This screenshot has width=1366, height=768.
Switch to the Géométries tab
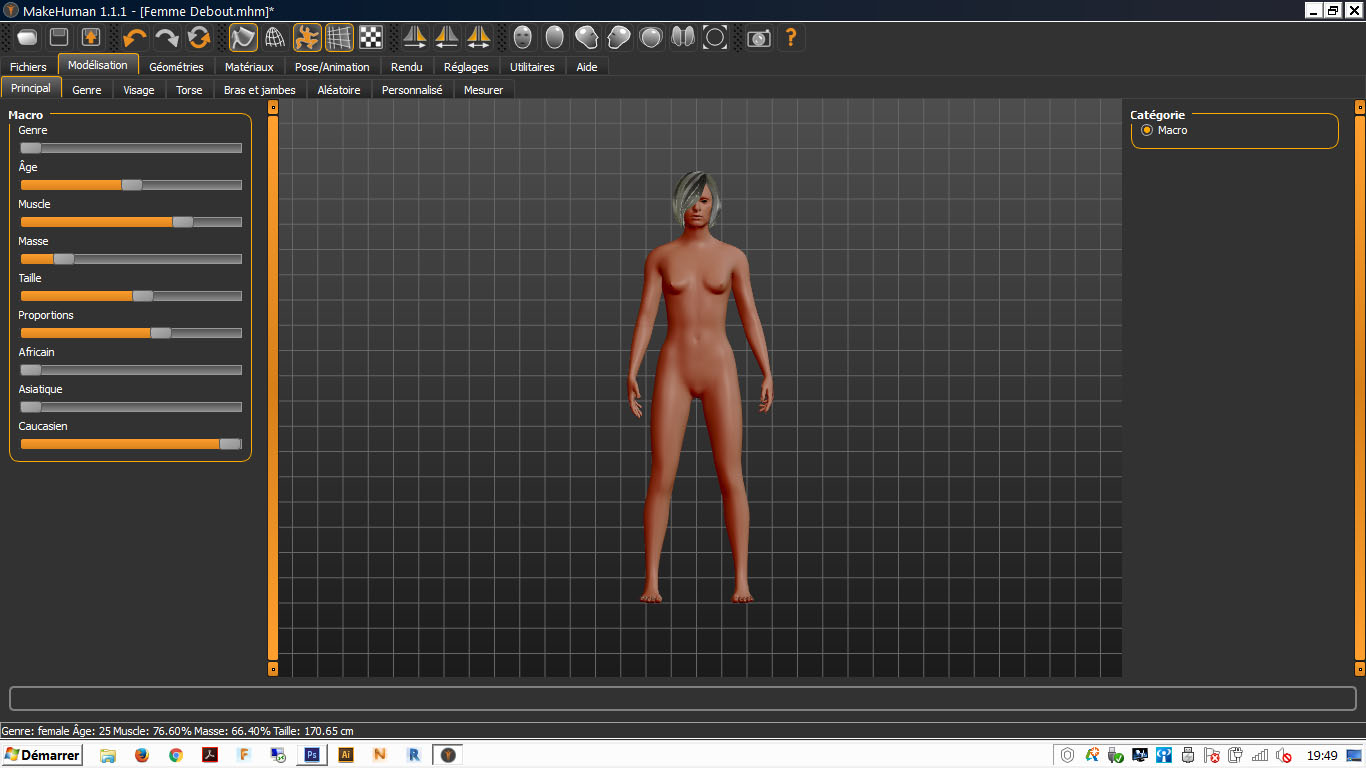[x=176, y=67]
